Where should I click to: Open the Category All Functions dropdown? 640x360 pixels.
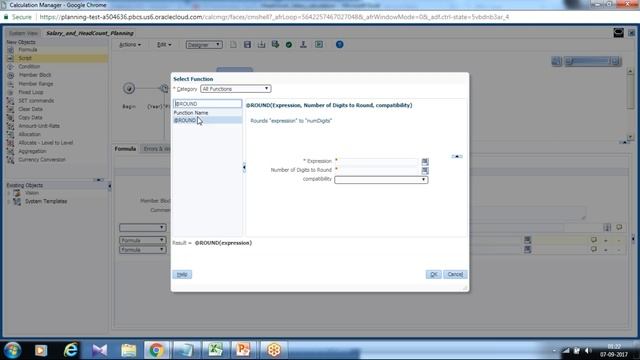click(x=236, y=89)
